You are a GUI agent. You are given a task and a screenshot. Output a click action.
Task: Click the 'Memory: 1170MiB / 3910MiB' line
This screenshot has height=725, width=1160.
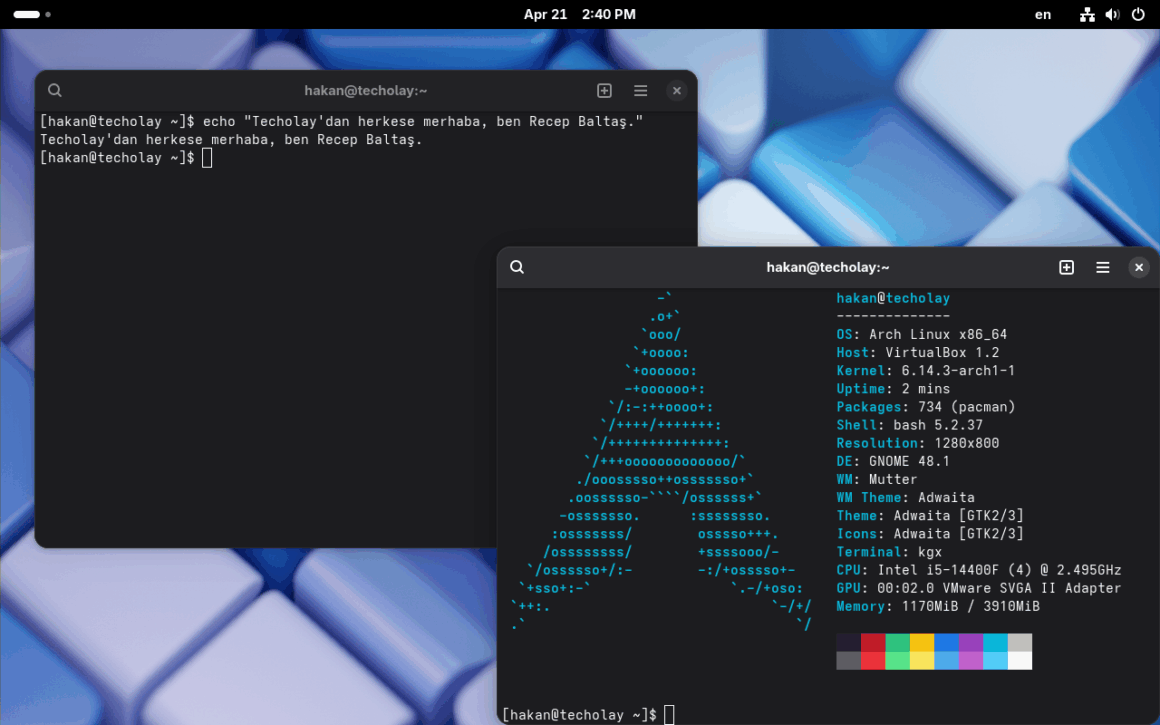tap(938, 607)
